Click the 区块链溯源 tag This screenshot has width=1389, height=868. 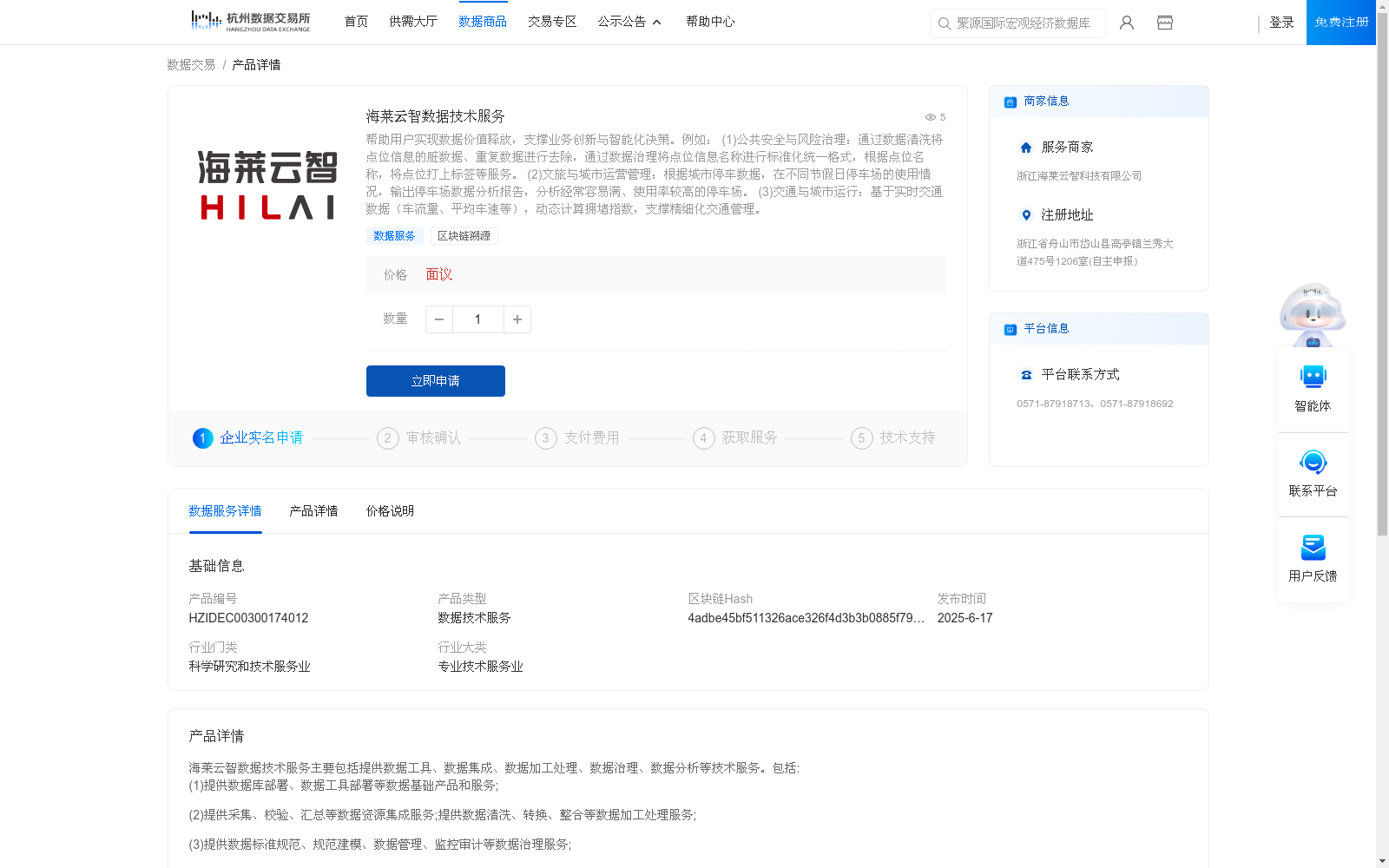coord(464,236)
